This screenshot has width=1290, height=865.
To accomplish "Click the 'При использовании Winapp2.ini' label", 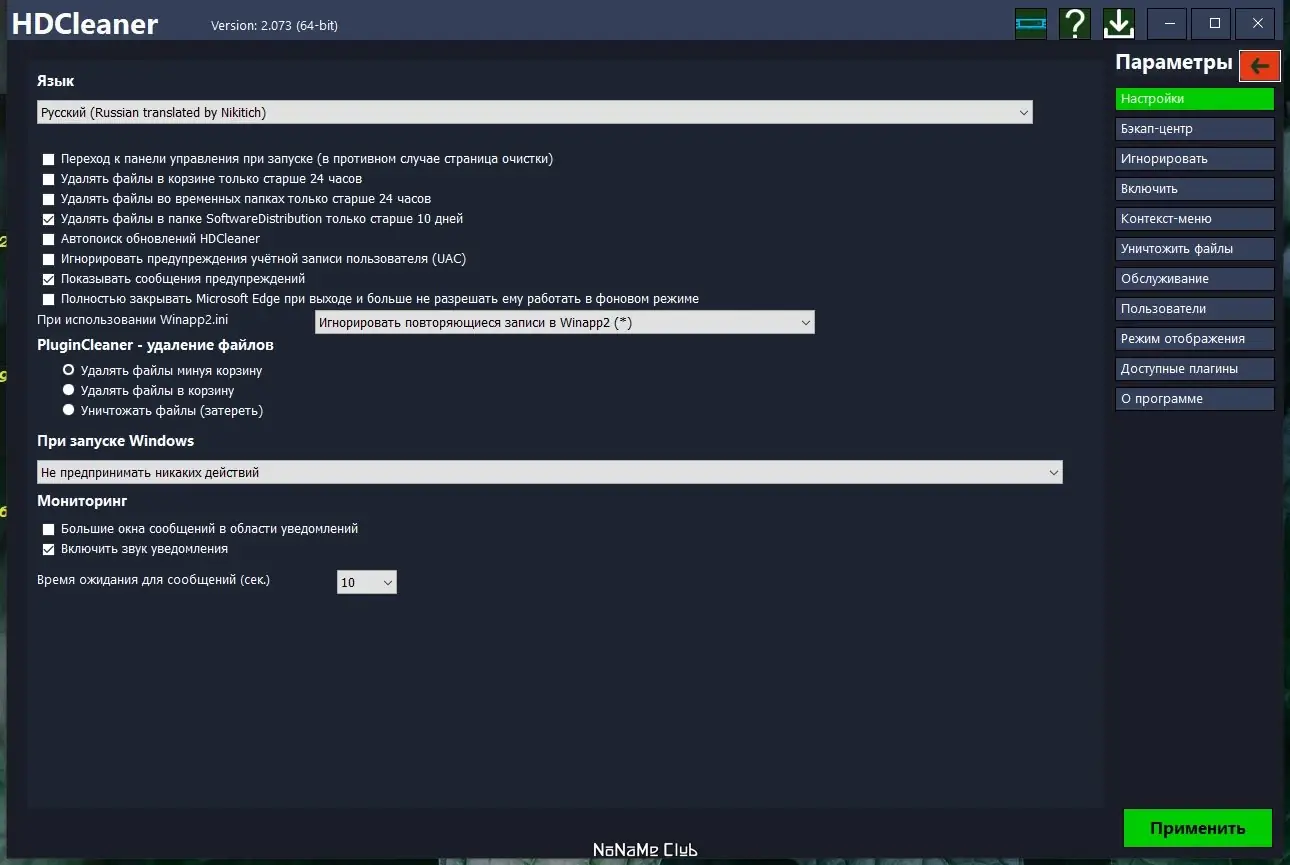I will click(133, 320).
